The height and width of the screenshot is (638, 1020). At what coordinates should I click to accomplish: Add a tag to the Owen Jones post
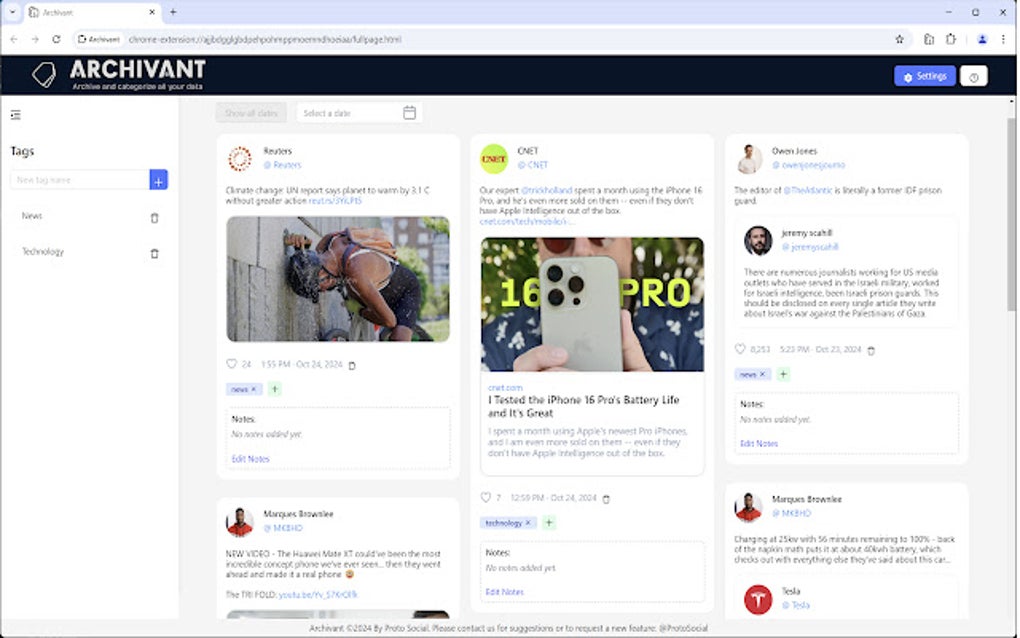point(783,374)
